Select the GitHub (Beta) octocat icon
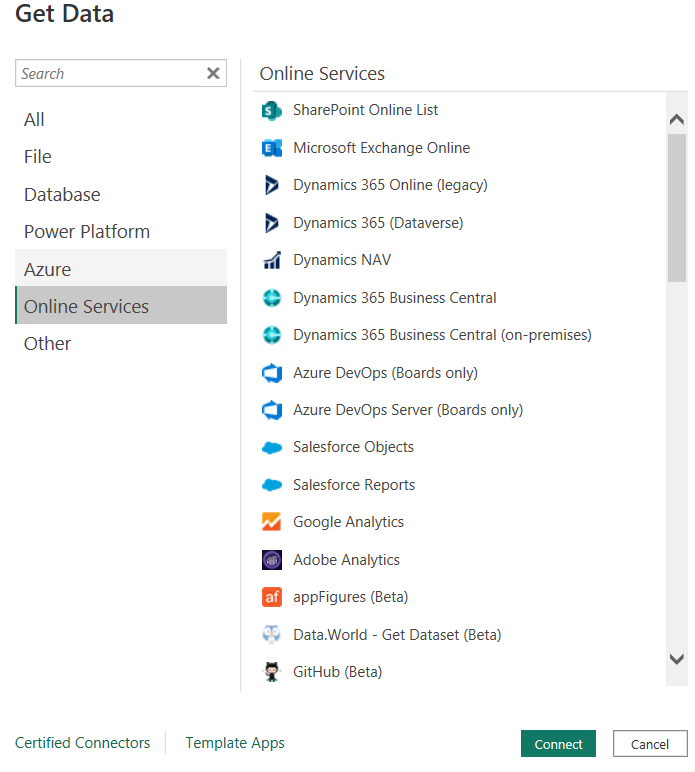Image resolution: width=695 pixels, height=772 pixels. tap(271, 672)
